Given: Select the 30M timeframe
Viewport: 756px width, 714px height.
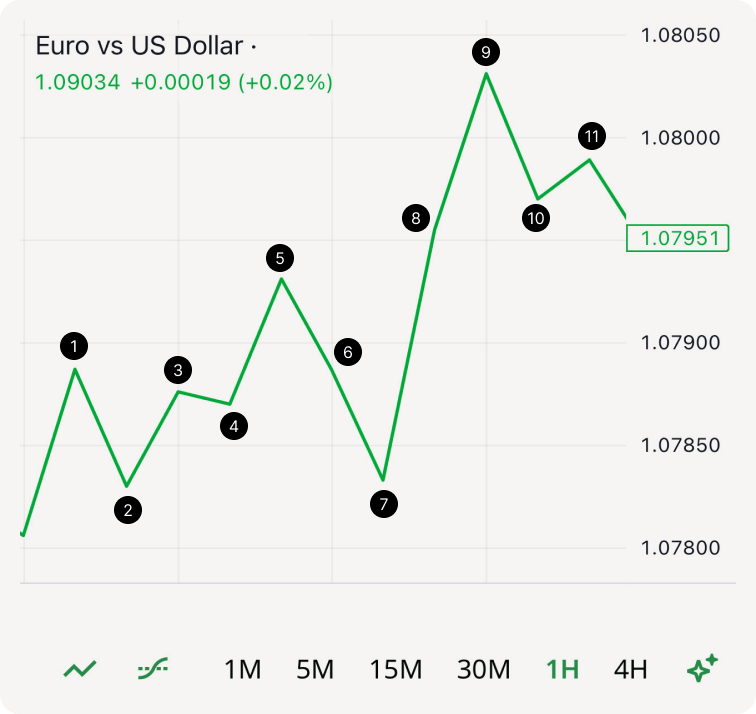Looking at the screenshot, I should [484, 669].
